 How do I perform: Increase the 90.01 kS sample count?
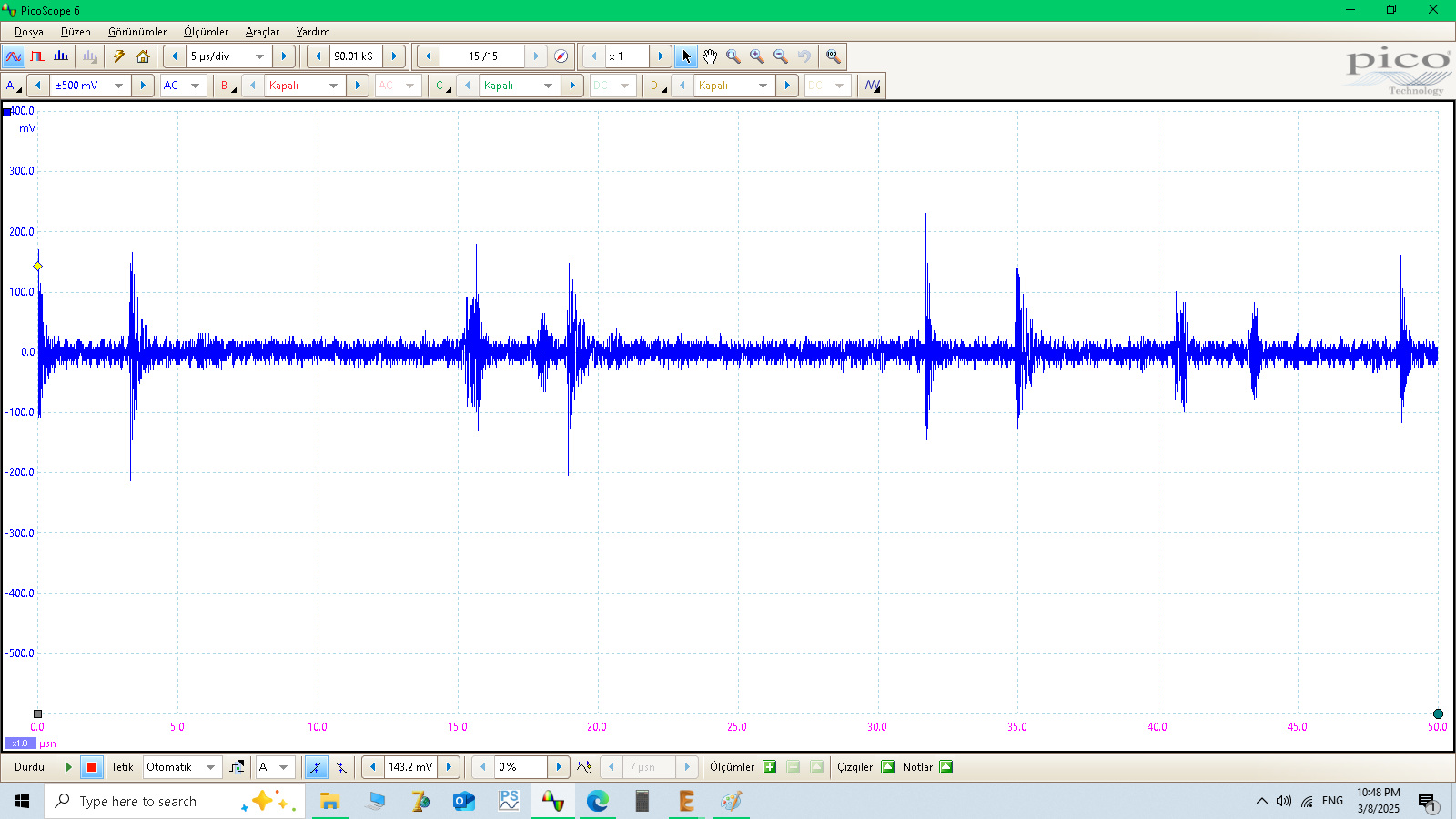tap(394, 56)
